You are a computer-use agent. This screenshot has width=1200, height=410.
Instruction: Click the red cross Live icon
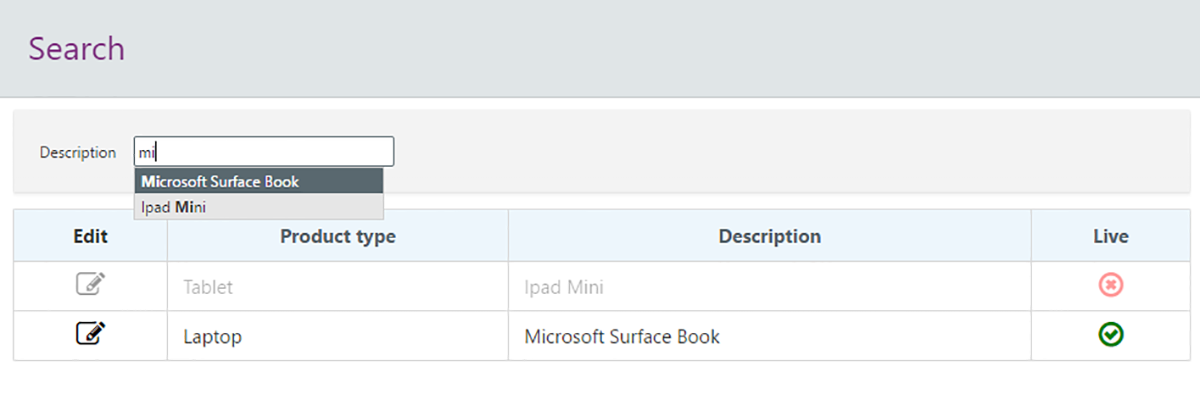point(1111,286)
